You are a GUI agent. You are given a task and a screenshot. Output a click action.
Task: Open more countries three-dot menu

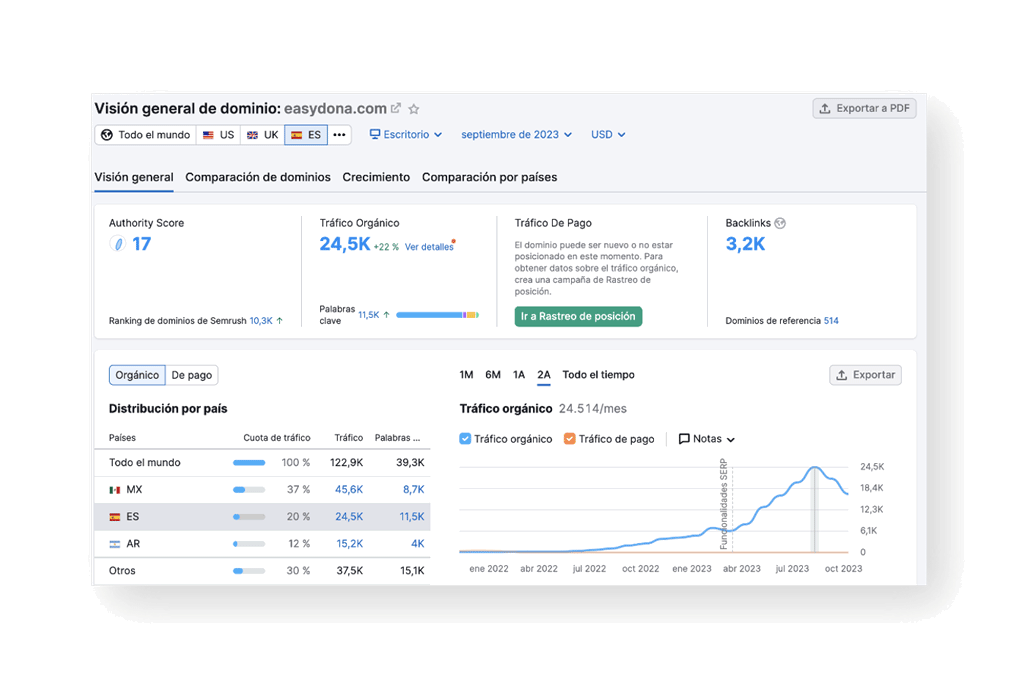tap(340, 135)
